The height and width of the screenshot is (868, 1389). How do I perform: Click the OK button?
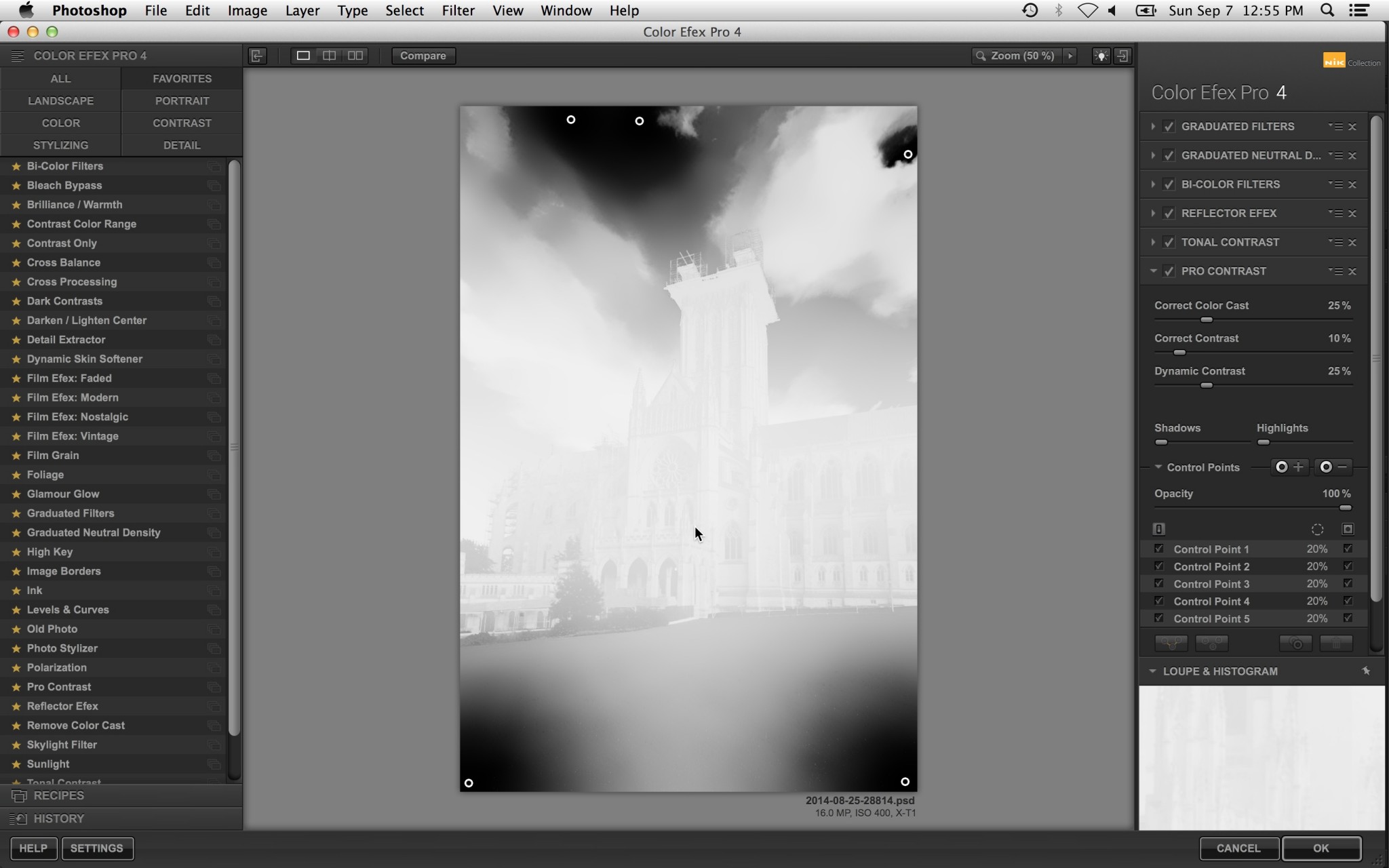[x=1321, y=848]
